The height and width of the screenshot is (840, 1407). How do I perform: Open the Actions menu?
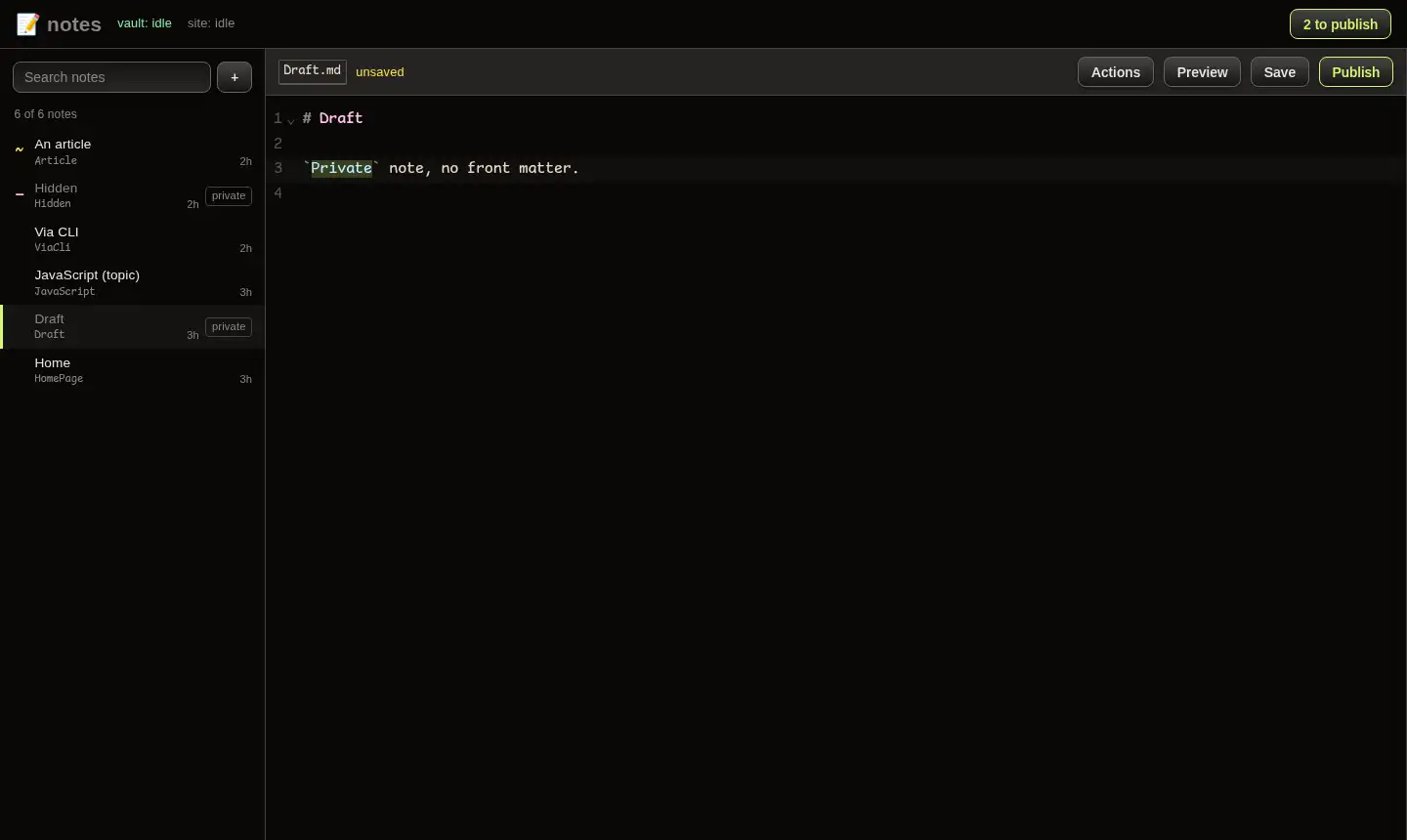[x=1116, y=72]
